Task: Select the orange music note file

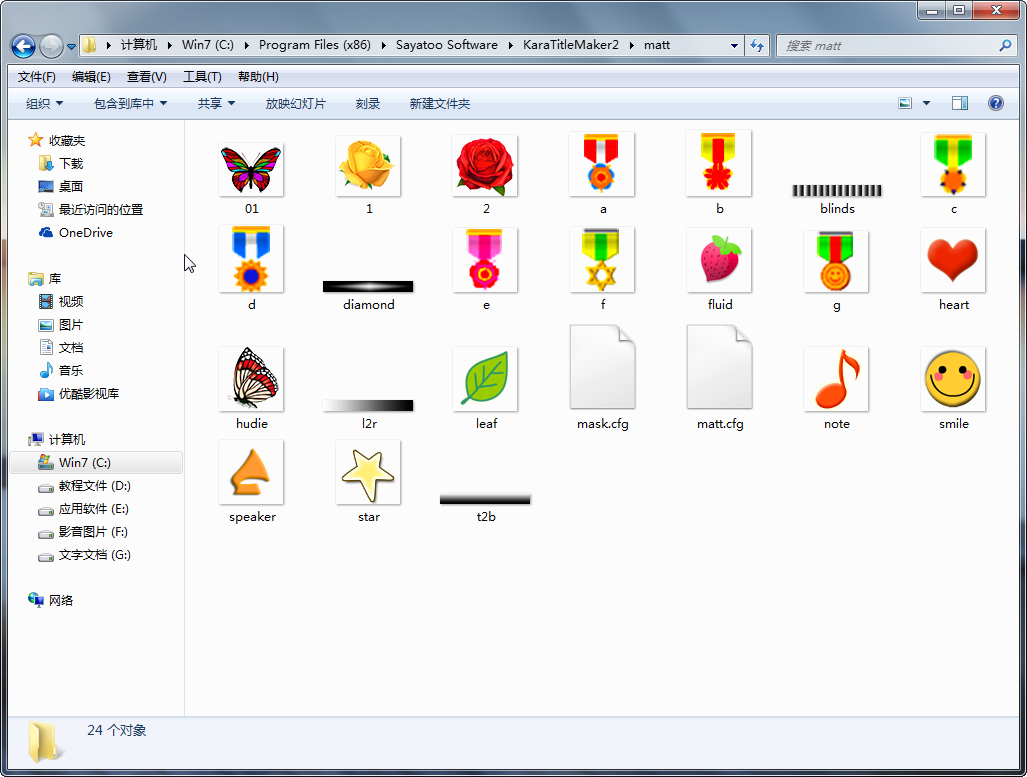Action: [836, 380]
